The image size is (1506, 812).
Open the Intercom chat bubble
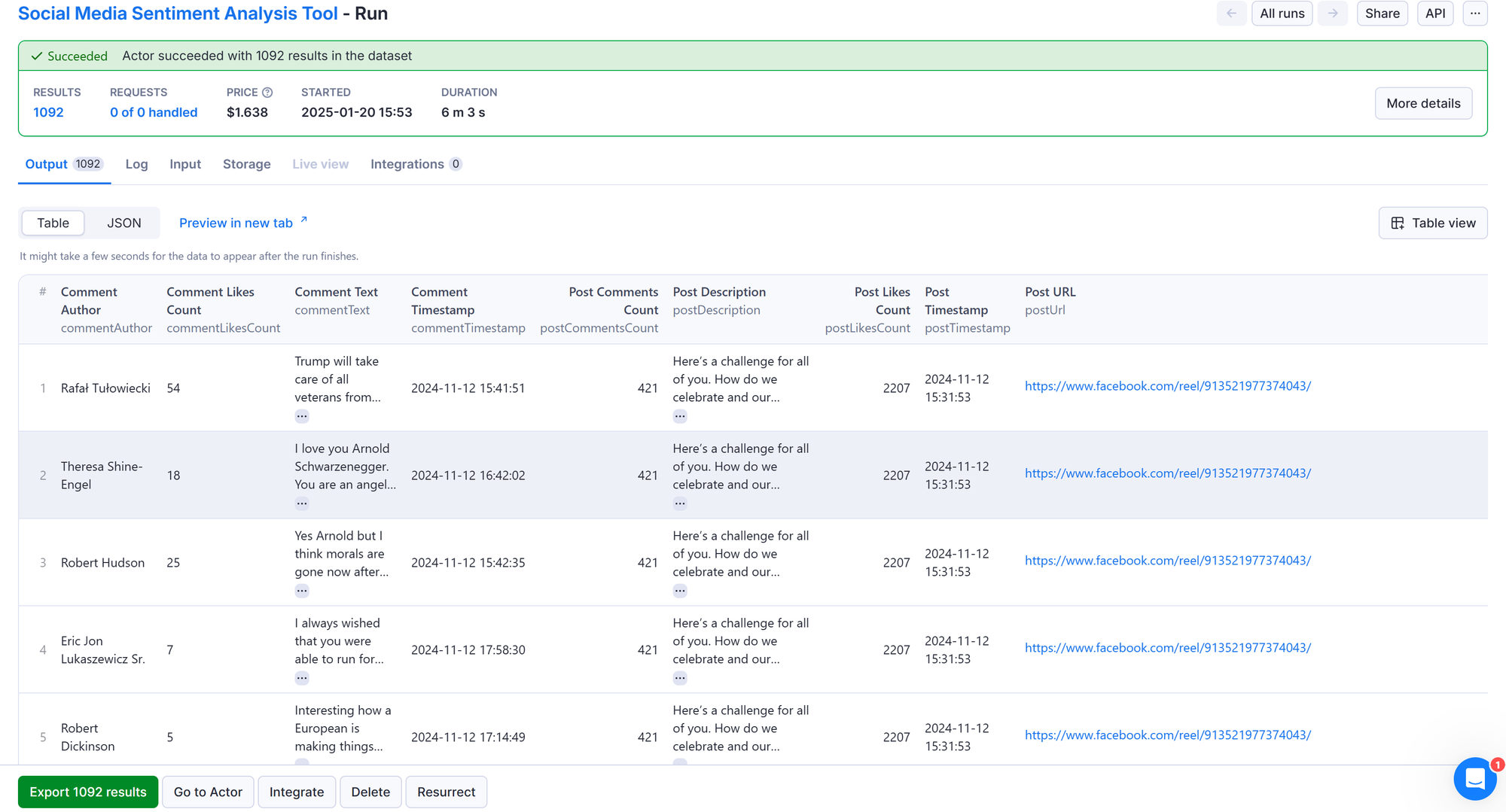coord(1474,779)
